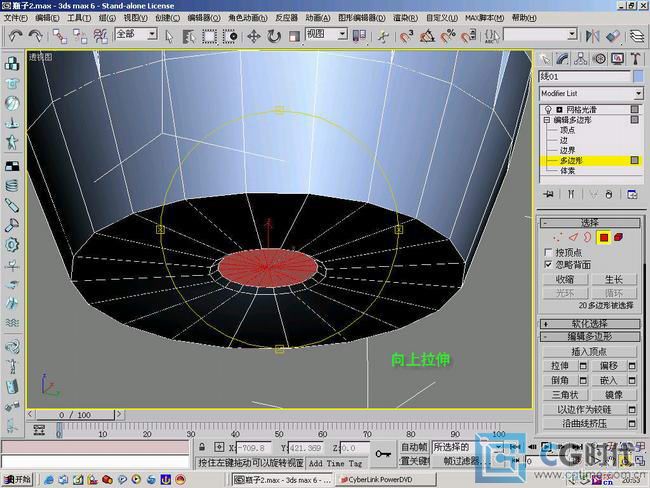The width and height of the screenshot is (650, 488).
Task: Toggle Show End Result below modifier stack
Action: (571, 194)
